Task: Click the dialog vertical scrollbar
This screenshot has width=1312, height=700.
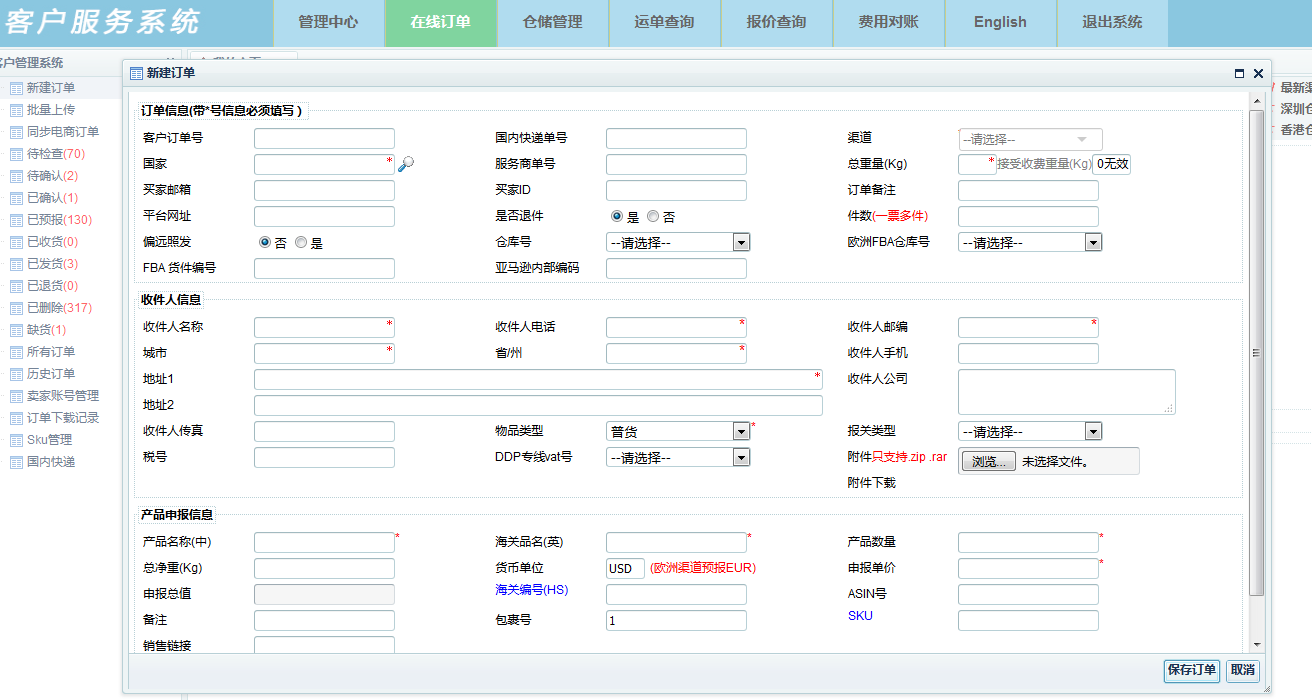Action: tap(1256, 350)
